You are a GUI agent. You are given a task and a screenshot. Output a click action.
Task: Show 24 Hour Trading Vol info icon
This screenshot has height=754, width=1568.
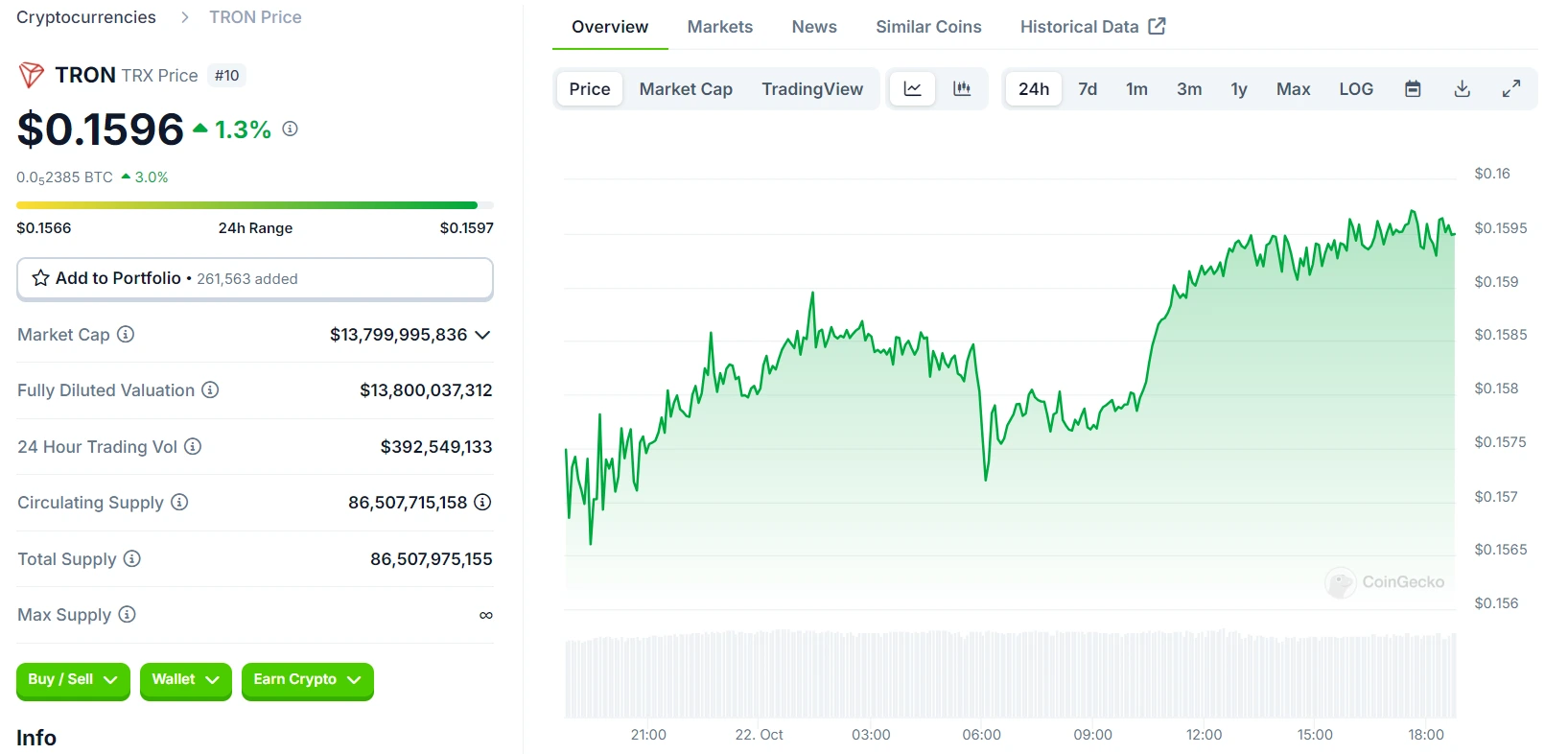coord(193,446)
